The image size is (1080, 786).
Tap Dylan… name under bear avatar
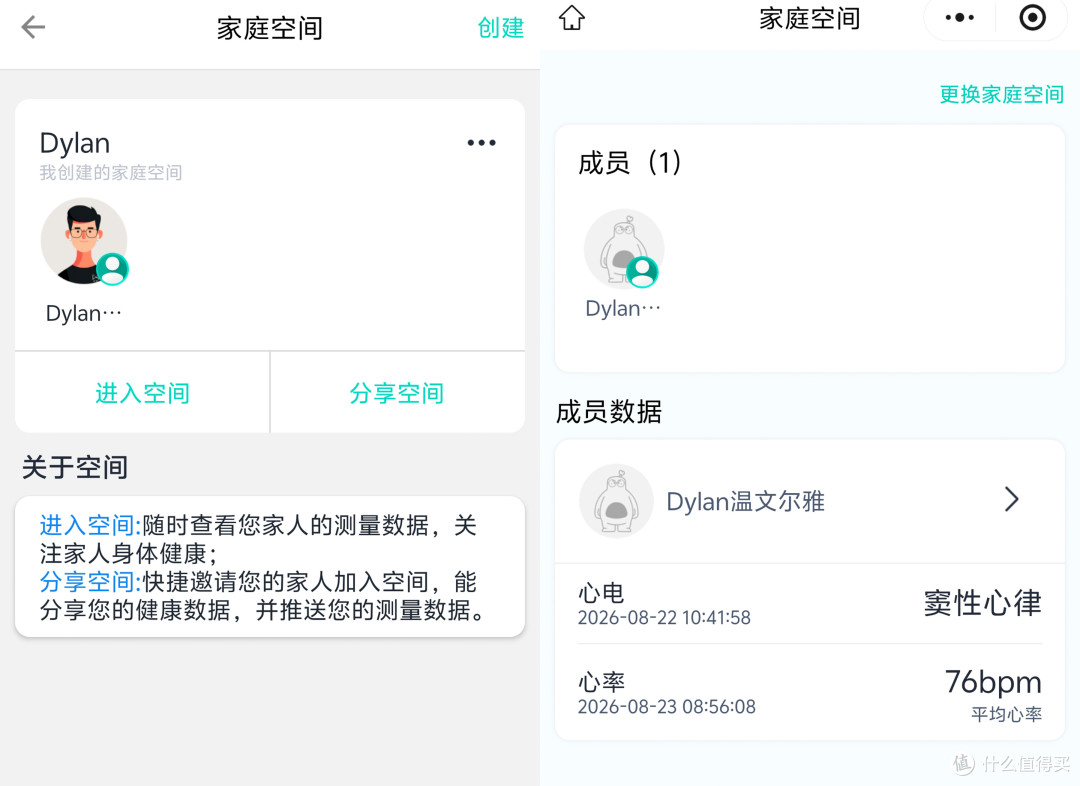[x=623, y=308]
